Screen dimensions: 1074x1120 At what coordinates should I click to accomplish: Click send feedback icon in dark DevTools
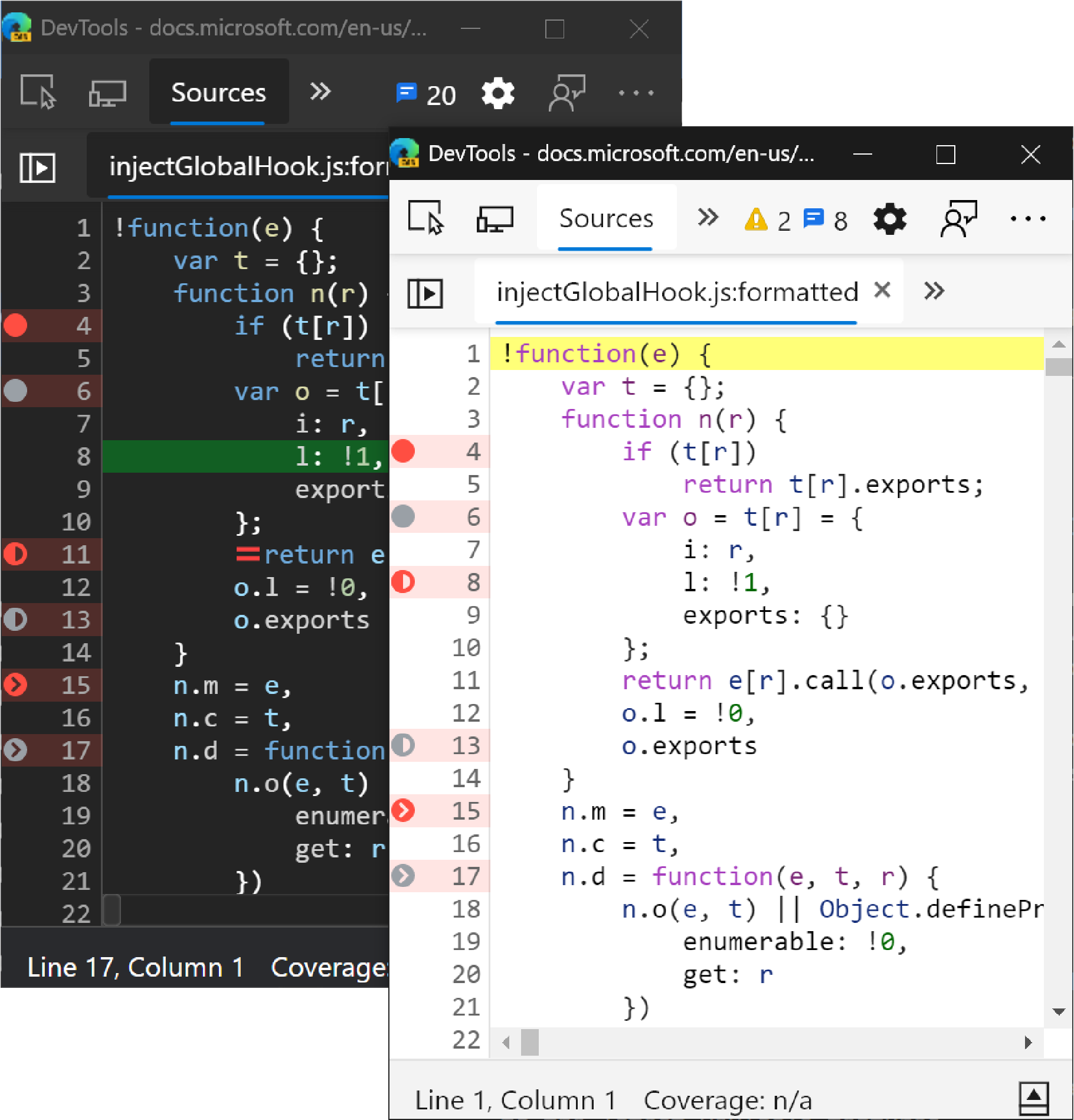pos(567,93)
